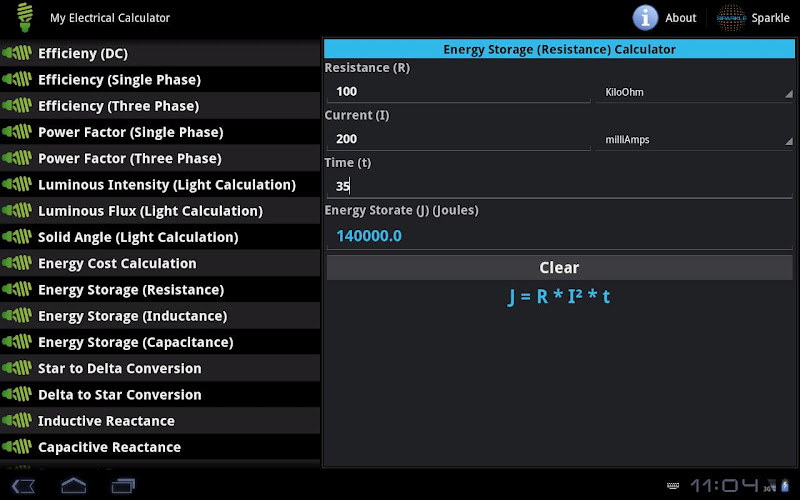Tap the bulb icon beside Capacitive Reactance
This screenshot has height=500, width=800.
tap(17, 447)
